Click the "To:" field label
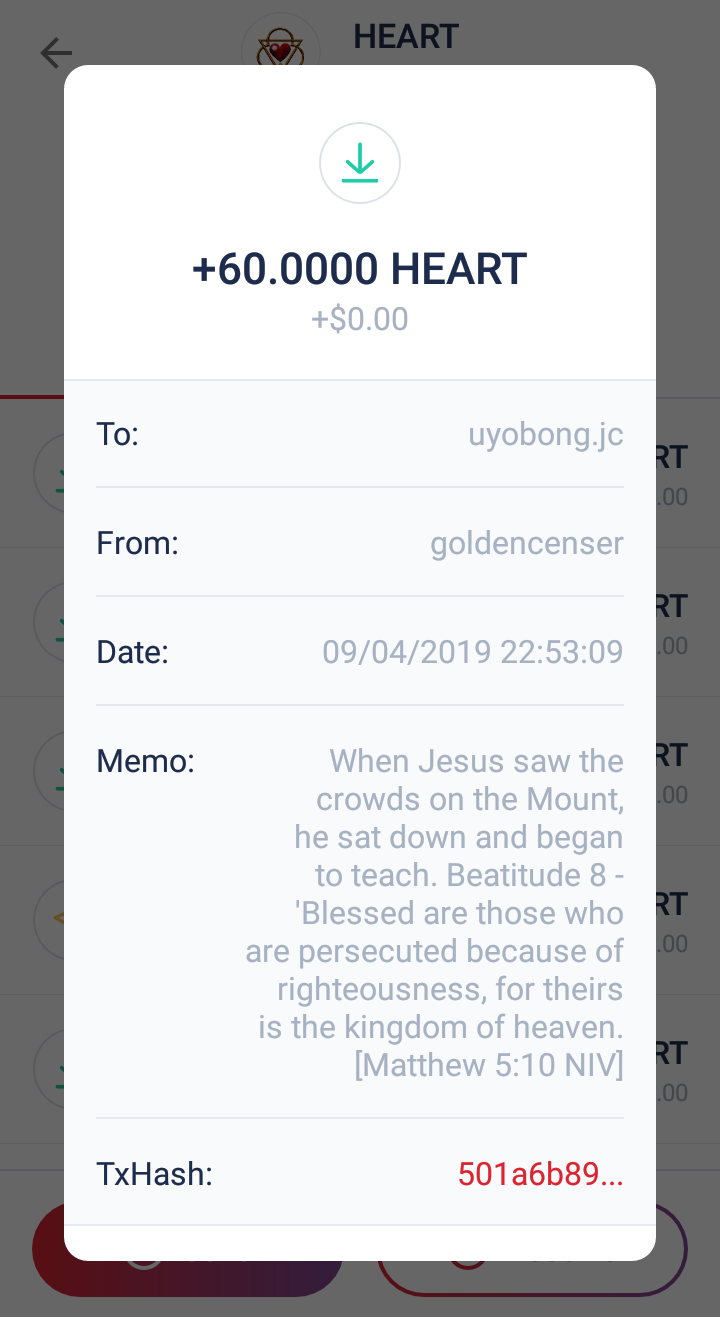This screenshot has height=1317, width=720. point(117,434)
